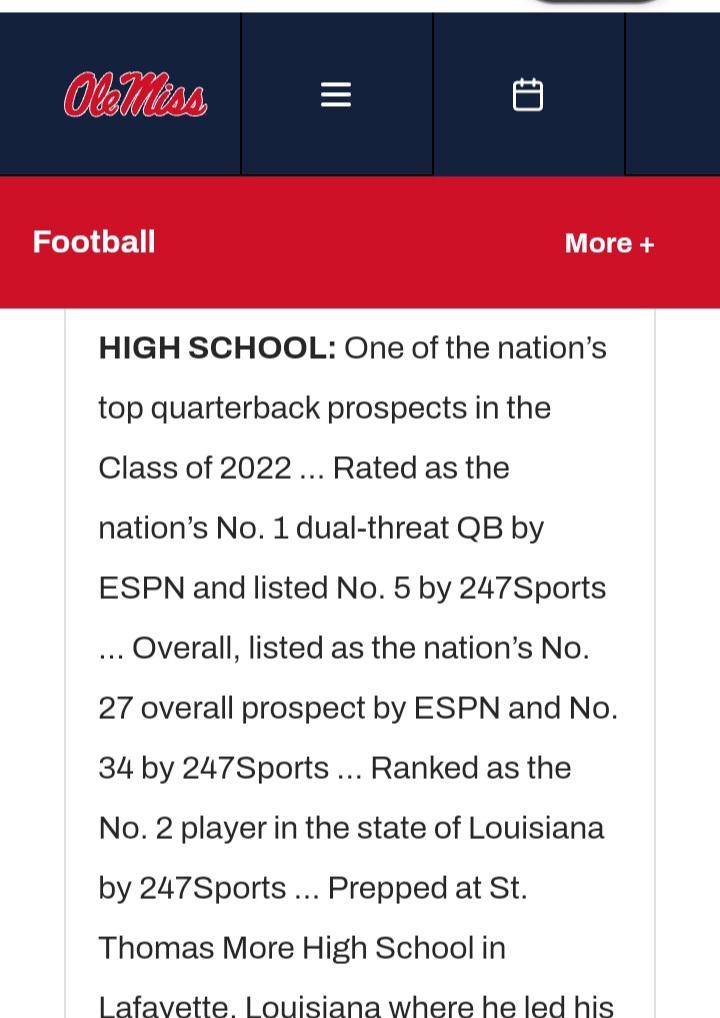720x1018 pixels.
Task: Click the "No. 2 player in the state" line
Action: point(351,828)
